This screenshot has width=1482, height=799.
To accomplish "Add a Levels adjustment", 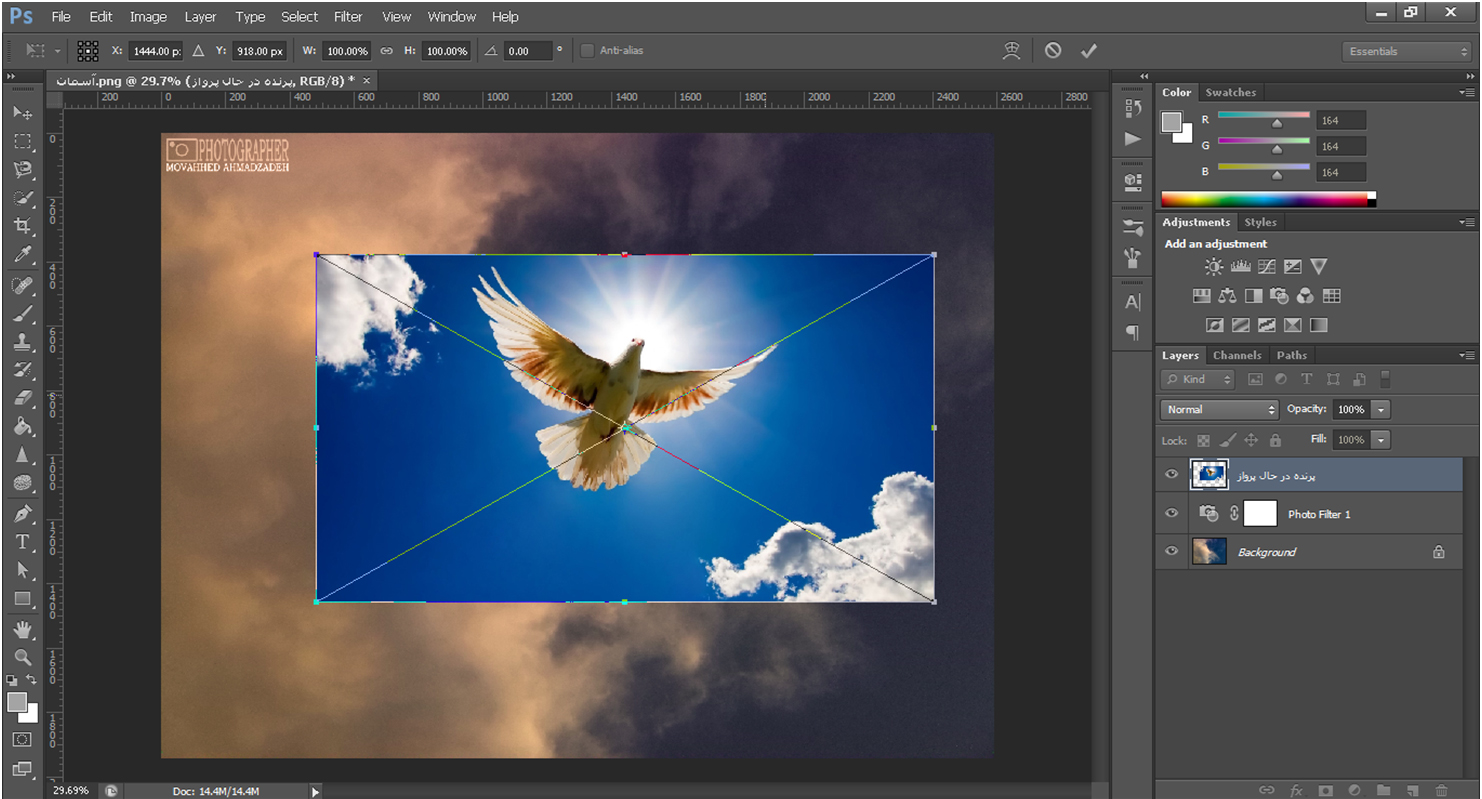I will tap(1241, 267).
